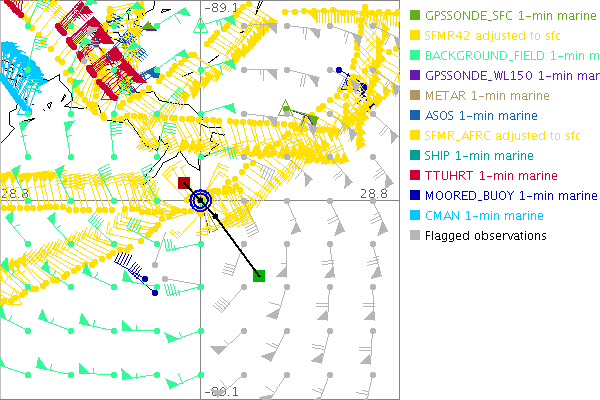This screenshot has width=600, height=400.
Task: Click the 28.8 latitude label on left
Action: click(14, 192)
